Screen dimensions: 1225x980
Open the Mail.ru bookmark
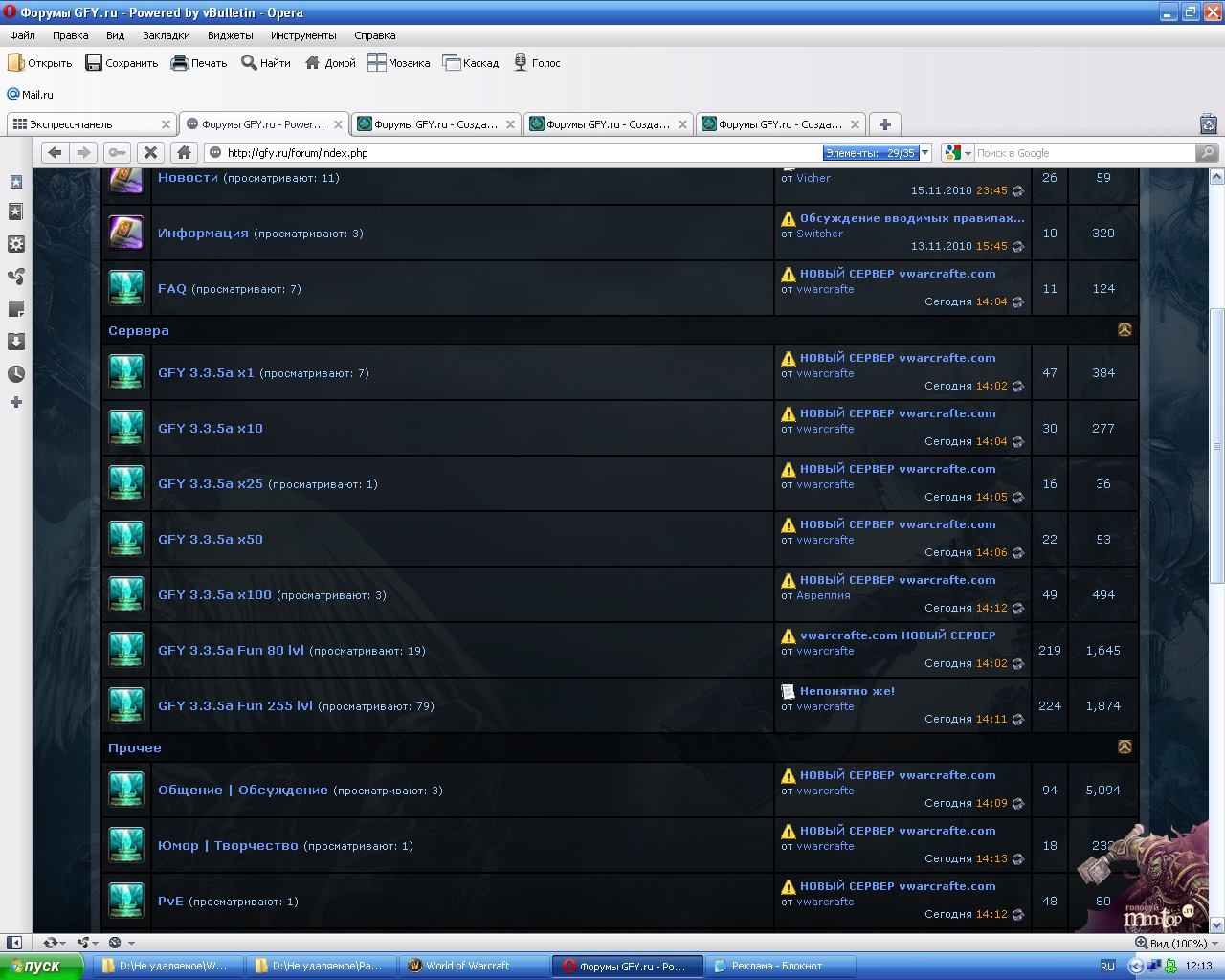31,95
